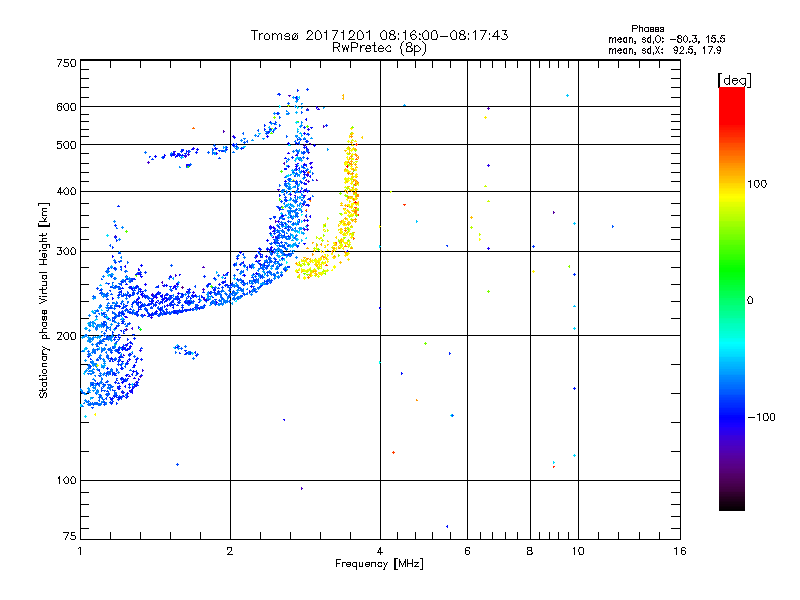Click the "75" y-axis tick label
This screenshot has height=600, width=800.
tap(70, 536)
